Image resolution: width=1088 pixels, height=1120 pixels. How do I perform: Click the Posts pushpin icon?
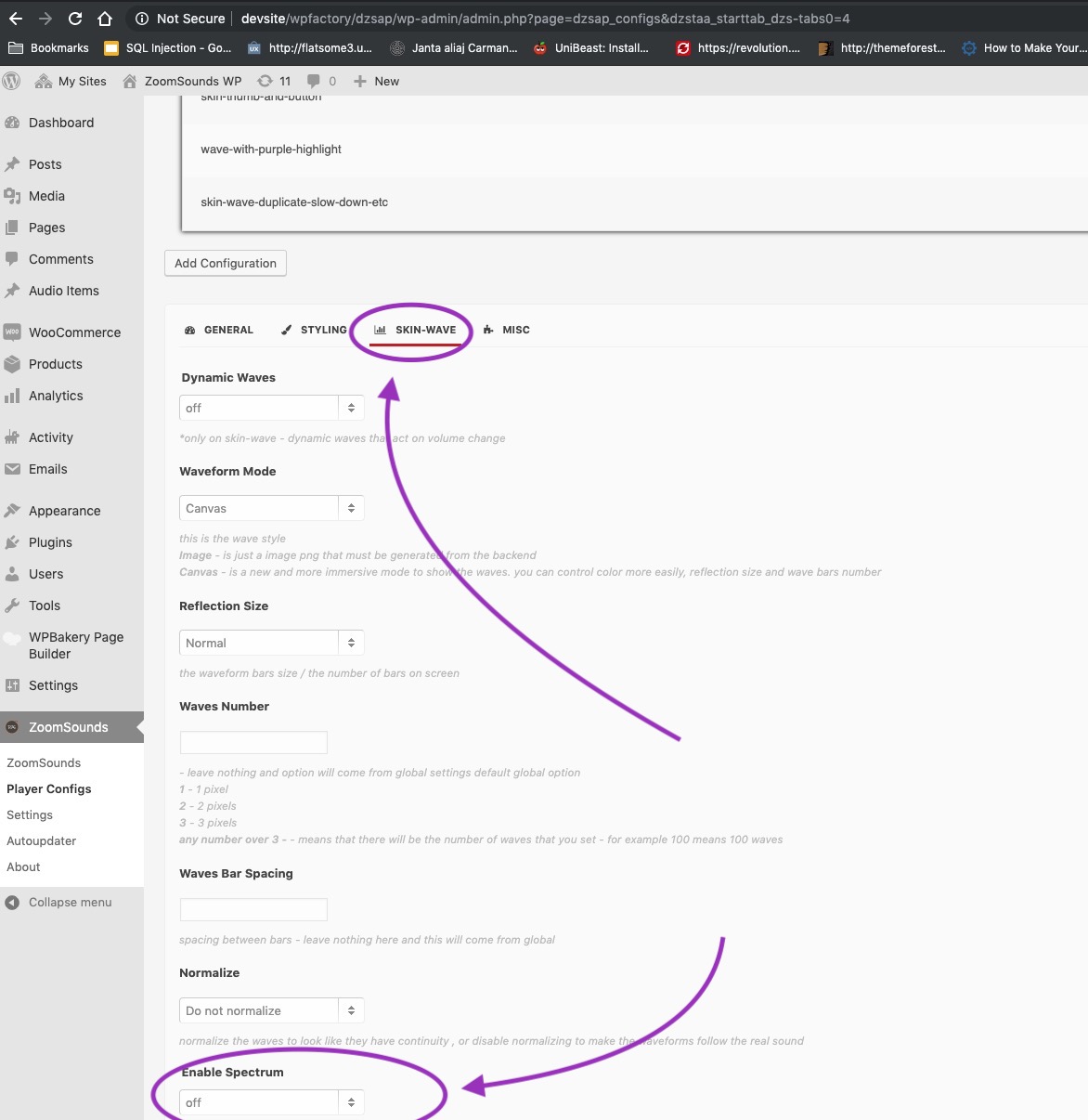[12, 164]
